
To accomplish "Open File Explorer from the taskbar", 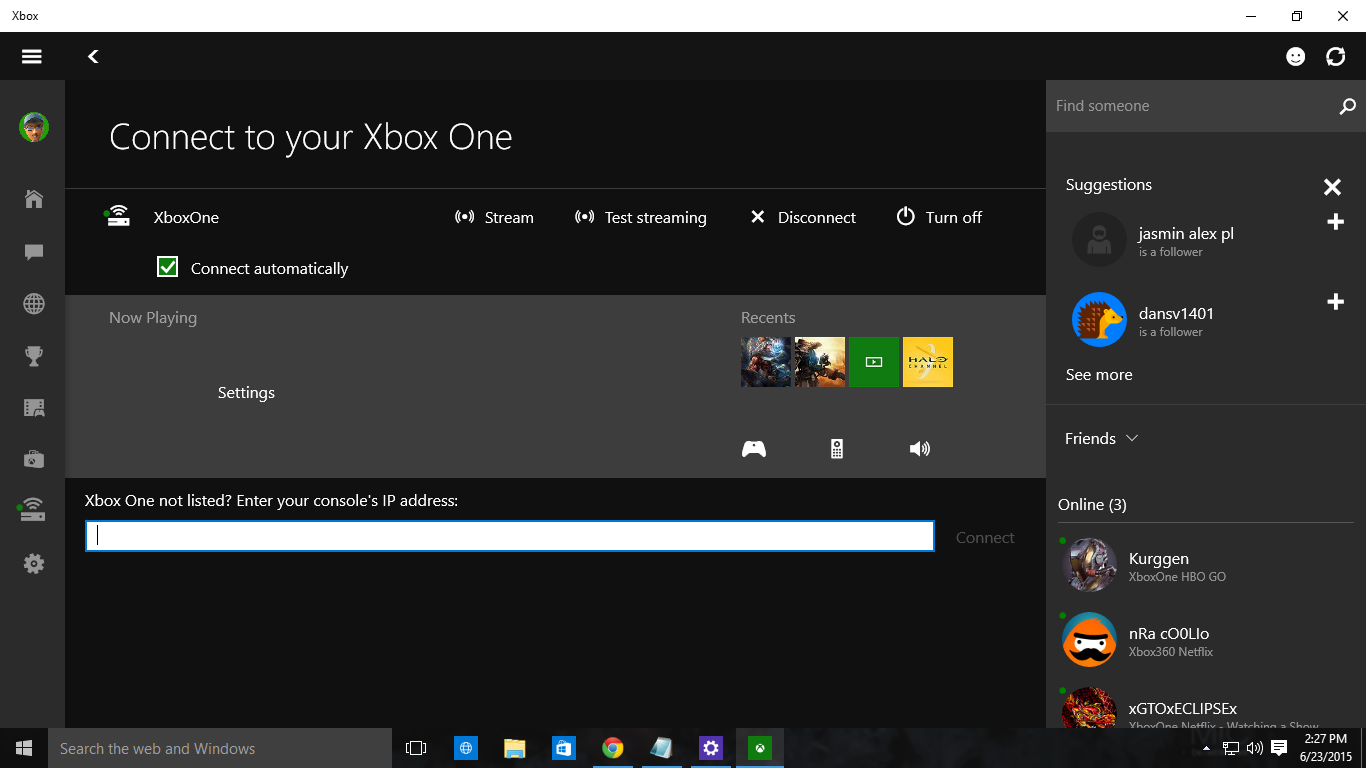I will click(x=514, y=748).
